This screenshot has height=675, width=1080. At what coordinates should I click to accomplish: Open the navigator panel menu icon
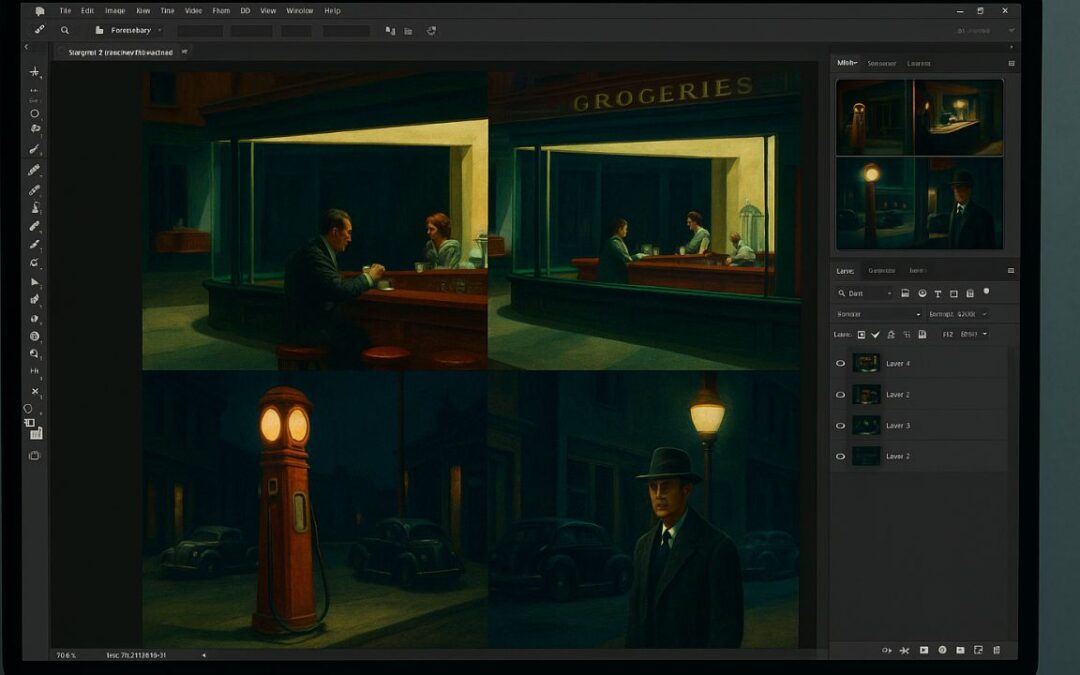coord(1011,63)
